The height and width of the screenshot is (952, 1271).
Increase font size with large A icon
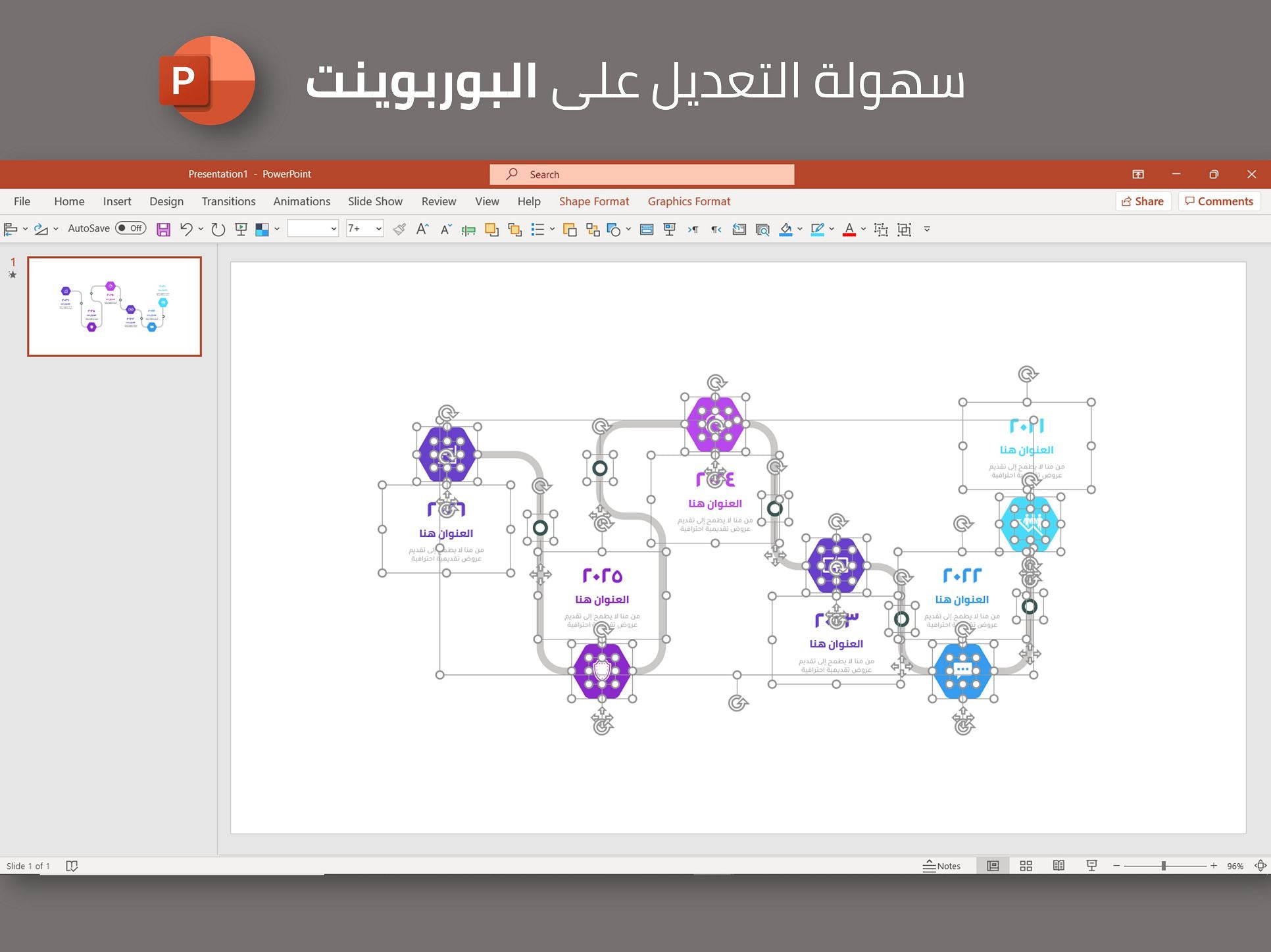tap(422, 229)
